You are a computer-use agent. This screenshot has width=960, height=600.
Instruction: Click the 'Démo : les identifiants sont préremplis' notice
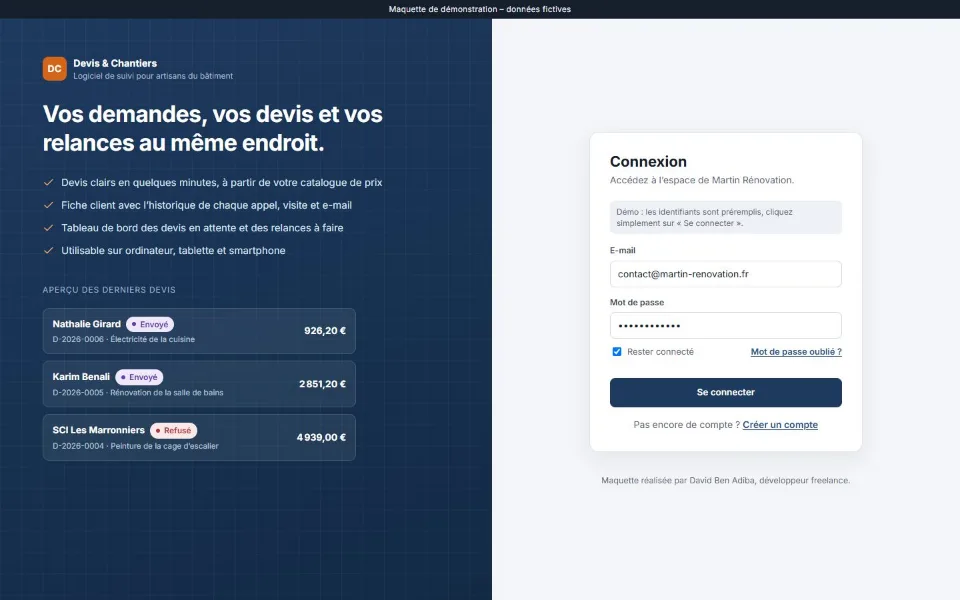point(726,217)
